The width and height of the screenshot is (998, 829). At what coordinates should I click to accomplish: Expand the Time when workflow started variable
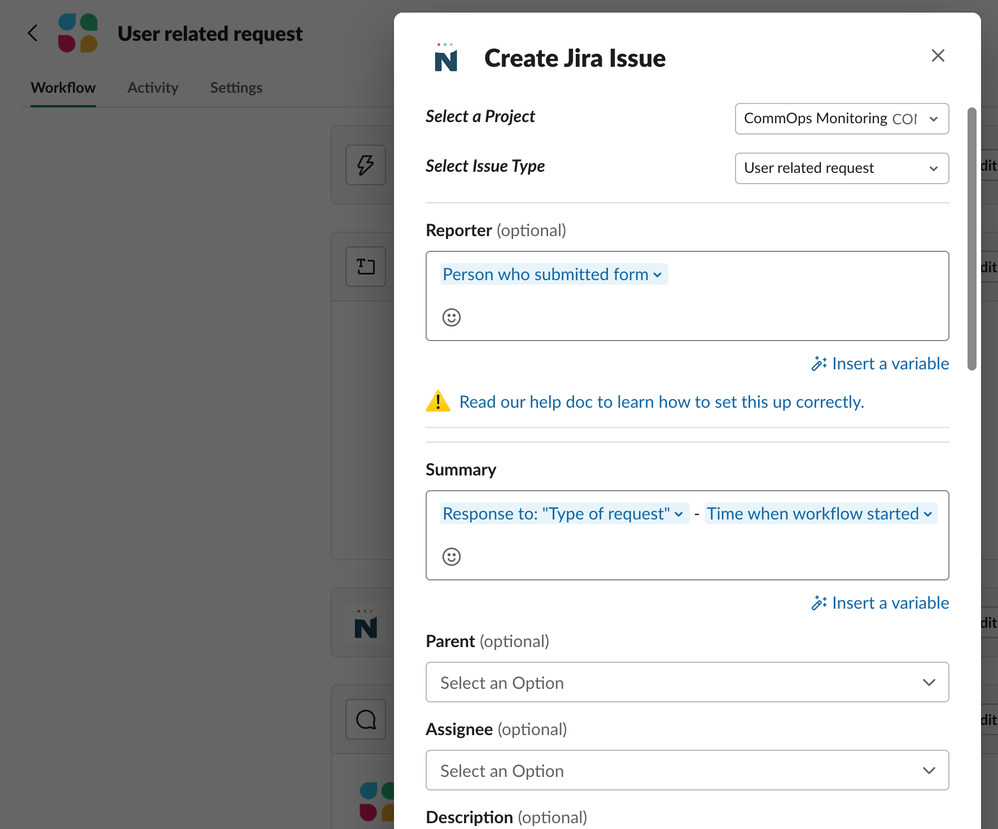(820, 514)
